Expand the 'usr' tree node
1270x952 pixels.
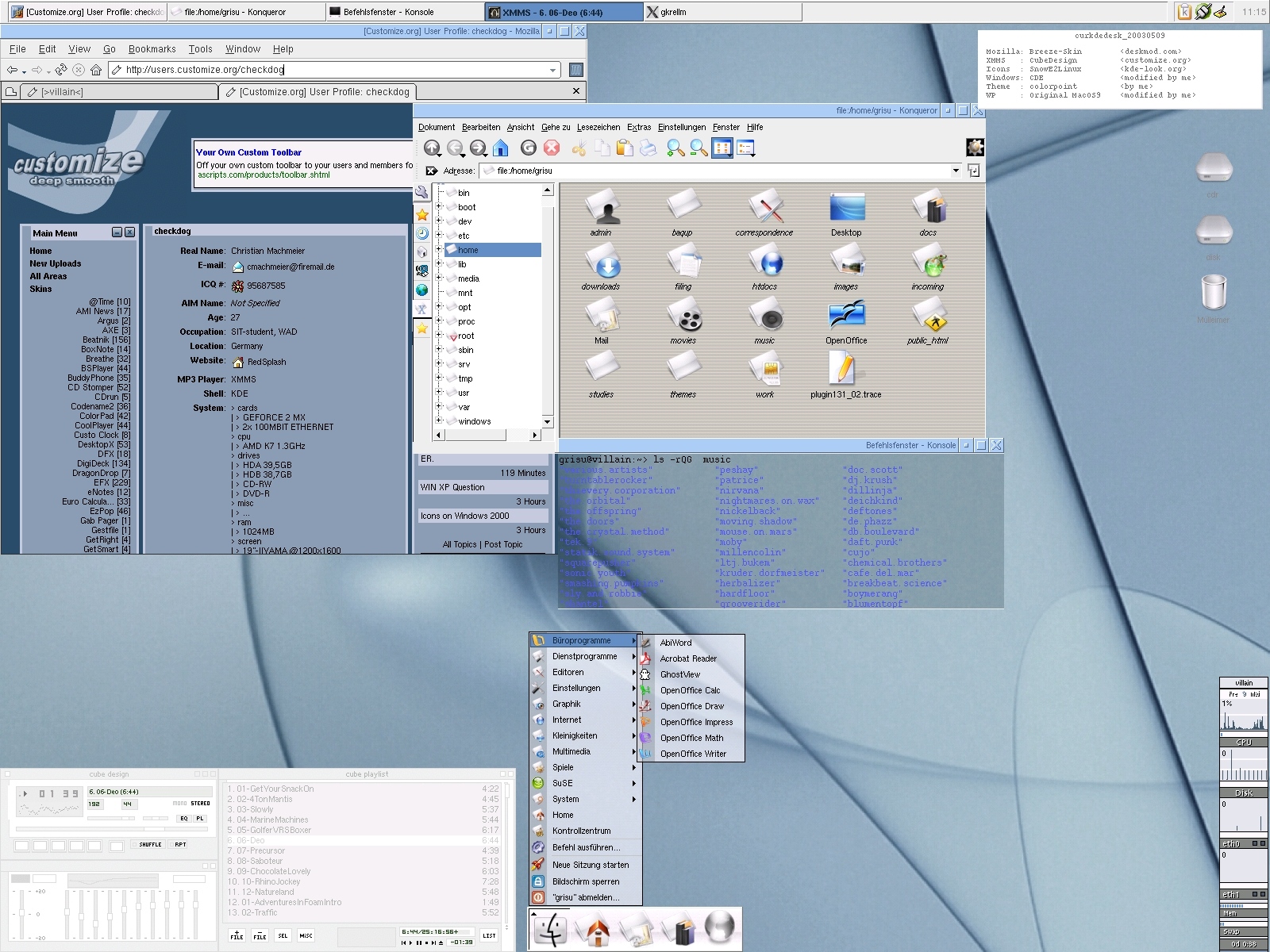(438, 392)
